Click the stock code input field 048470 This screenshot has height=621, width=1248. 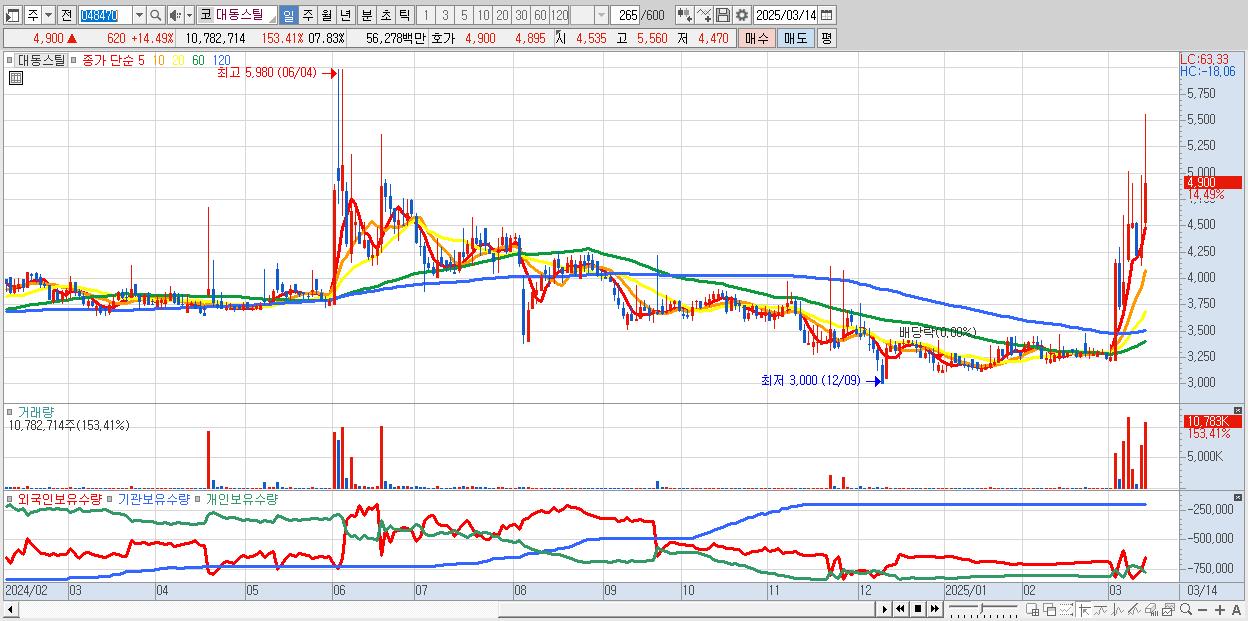[105, 15]
